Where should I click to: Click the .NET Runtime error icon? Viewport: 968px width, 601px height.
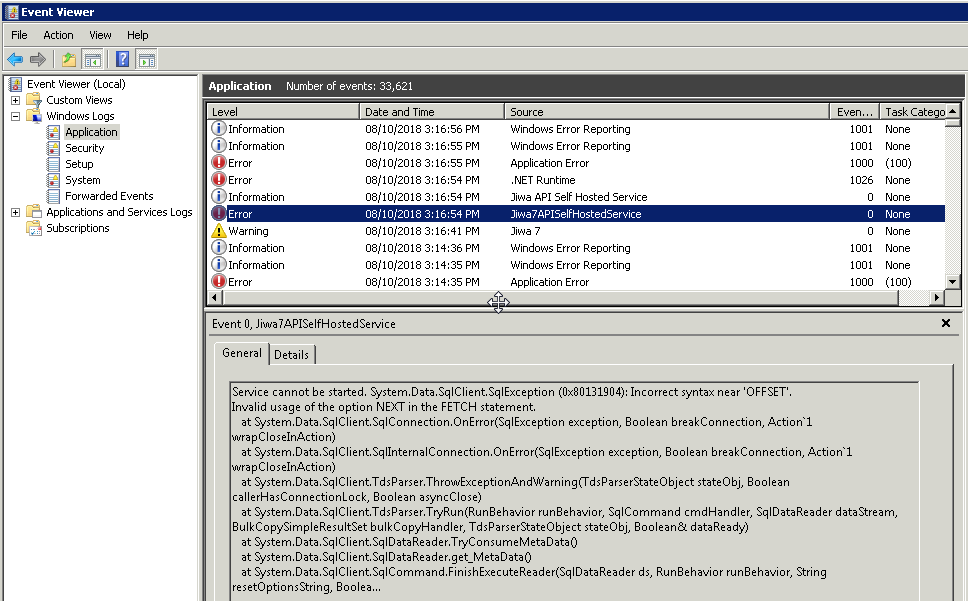coord(219,180)
